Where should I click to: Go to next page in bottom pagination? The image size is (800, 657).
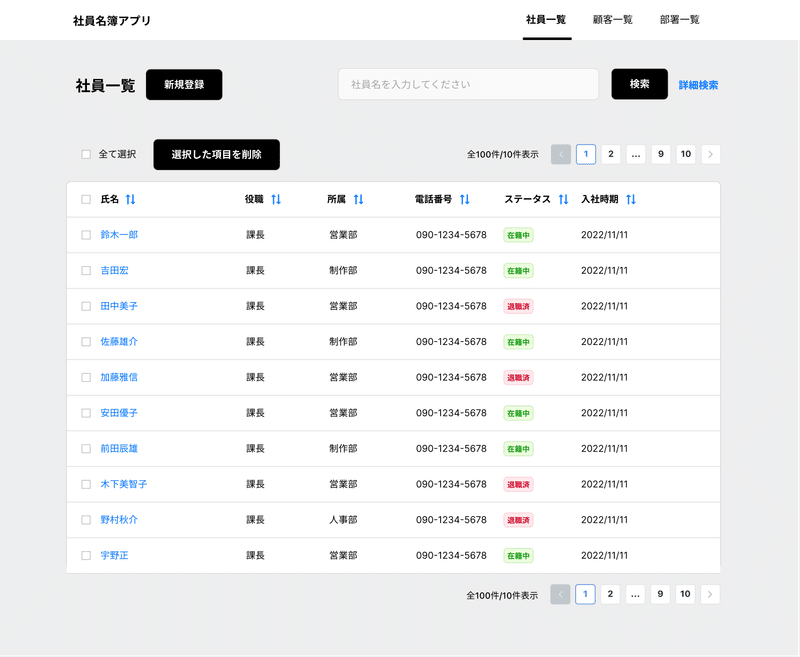pyautogui.click(x=710, y=594)
